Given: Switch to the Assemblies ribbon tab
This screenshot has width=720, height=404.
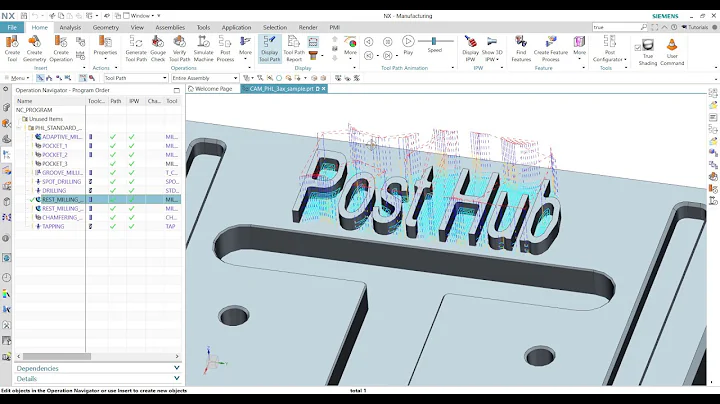Looking at the screenshot, I should tap(170, 28).
